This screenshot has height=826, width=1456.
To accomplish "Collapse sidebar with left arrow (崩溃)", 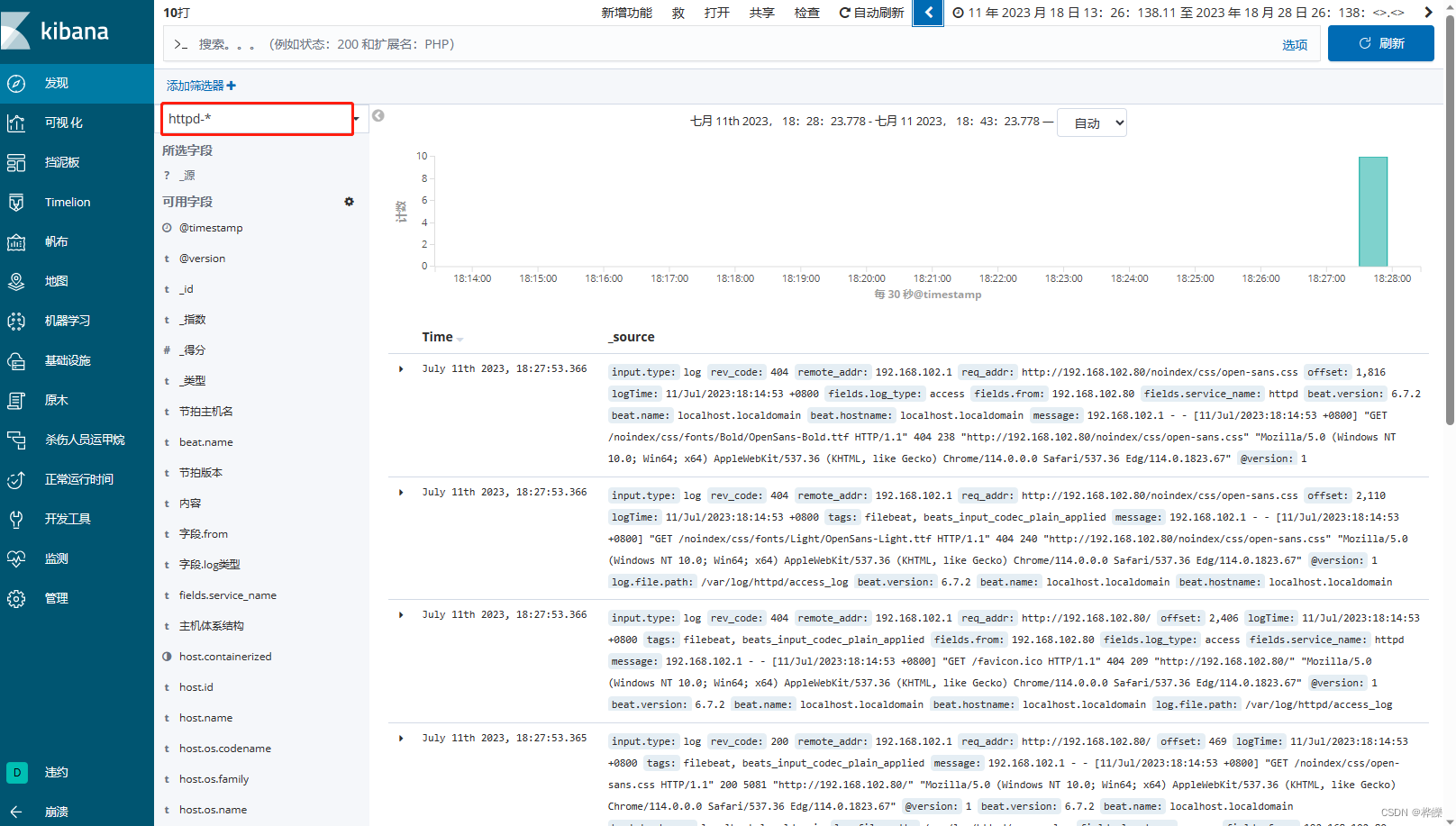I will [x=16, y=812].
